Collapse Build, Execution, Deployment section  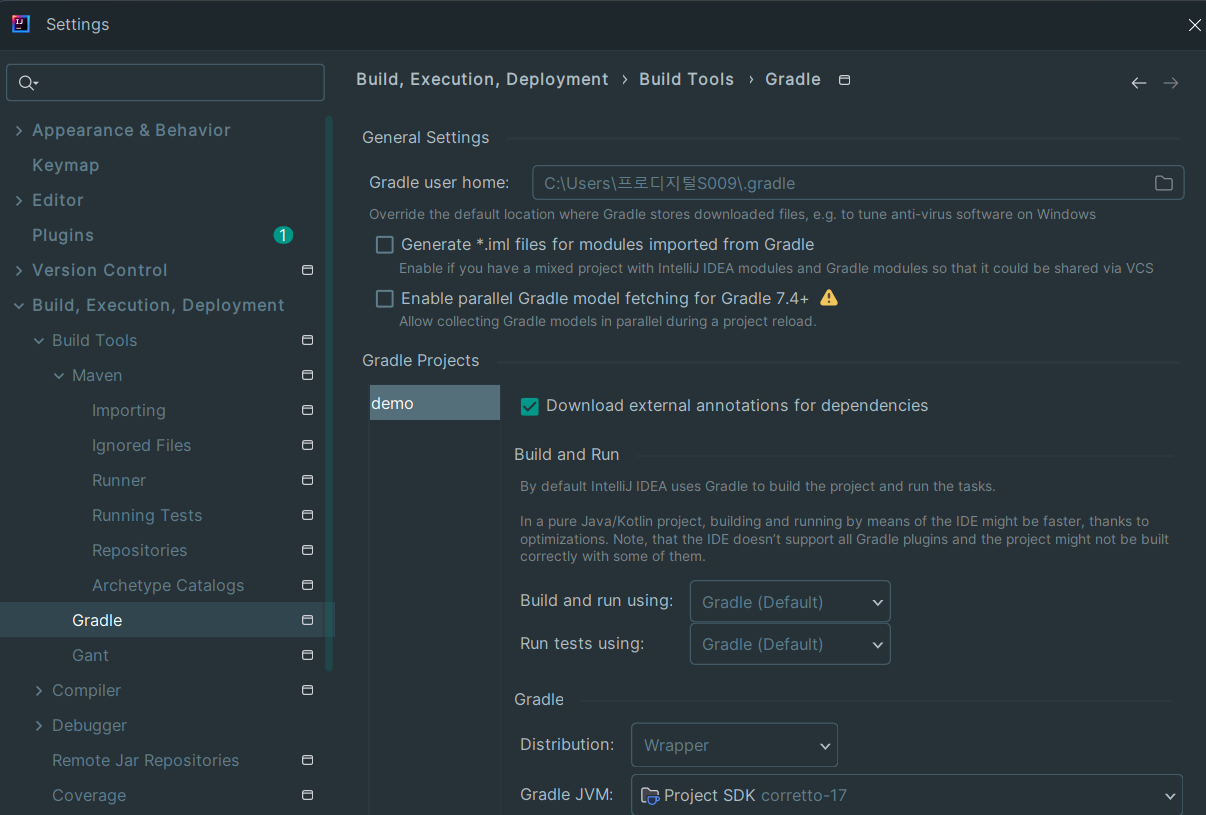tap(18, 305)
